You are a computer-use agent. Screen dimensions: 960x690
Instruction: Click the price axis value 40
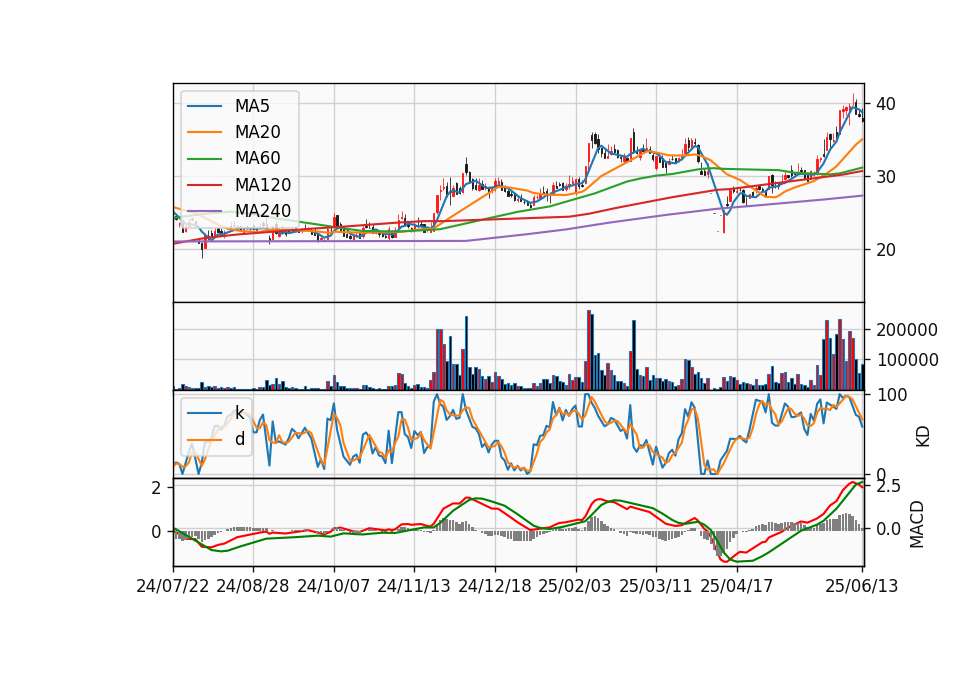click(885, 104)
